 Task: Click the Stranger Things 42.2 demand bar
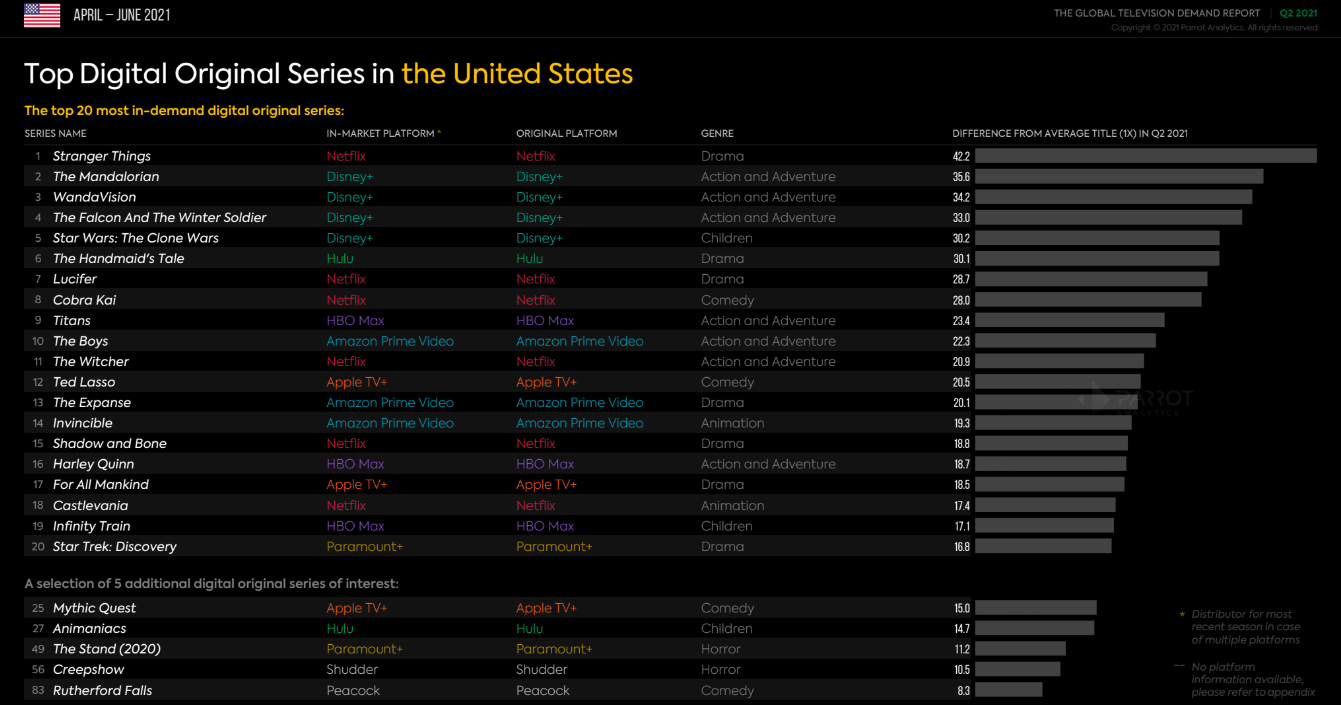tap(1145, 156)
